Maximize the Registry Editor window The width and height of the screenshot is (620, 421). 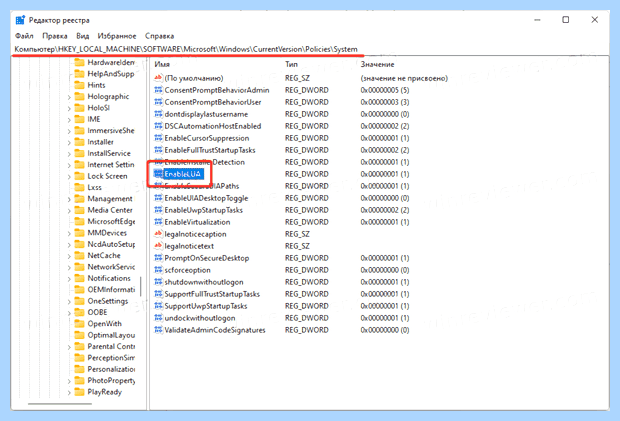click(566, 20)
